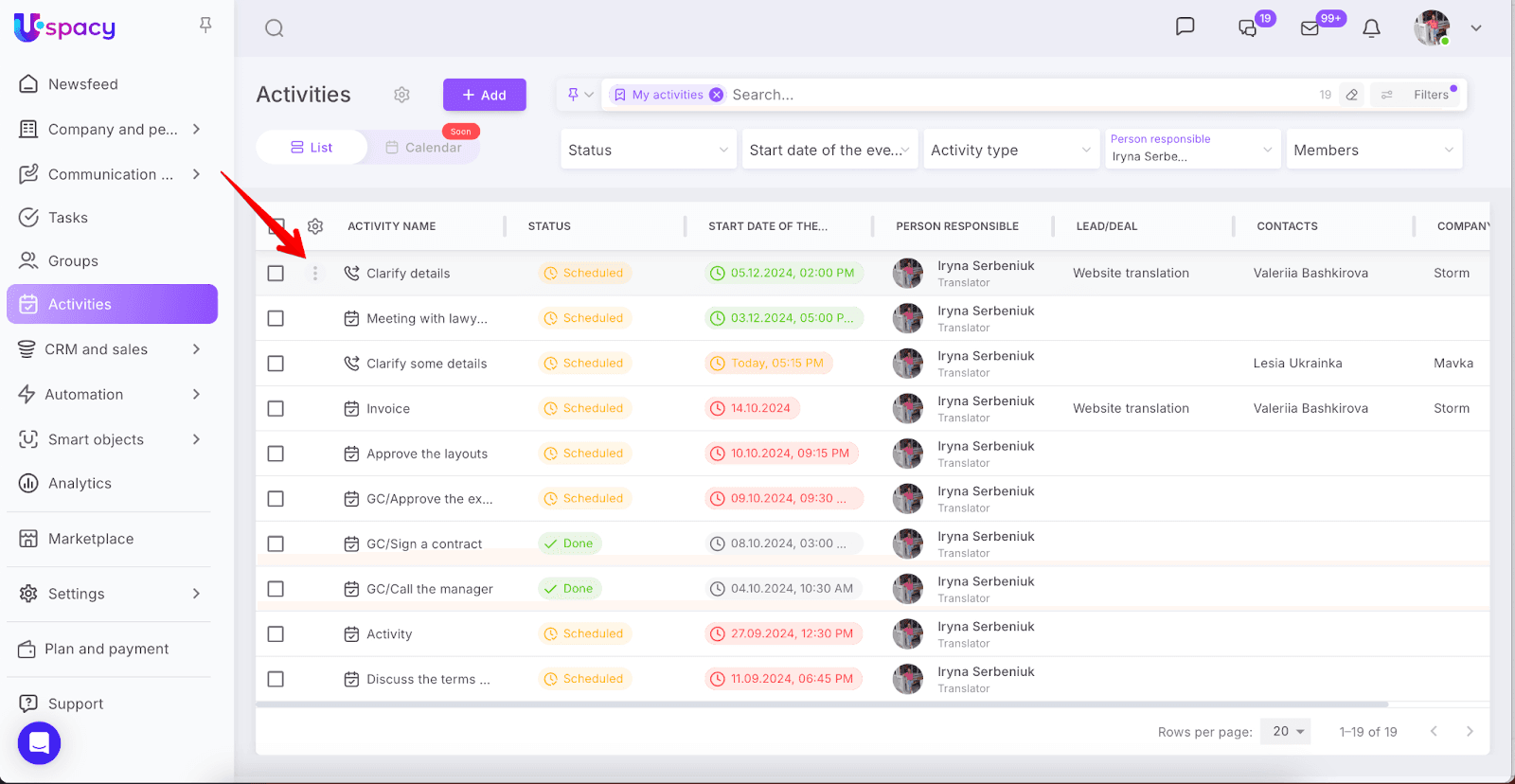The image size is (1515, 784).
Task: Switch to the Calendar view tab
Action: (423, 148)
